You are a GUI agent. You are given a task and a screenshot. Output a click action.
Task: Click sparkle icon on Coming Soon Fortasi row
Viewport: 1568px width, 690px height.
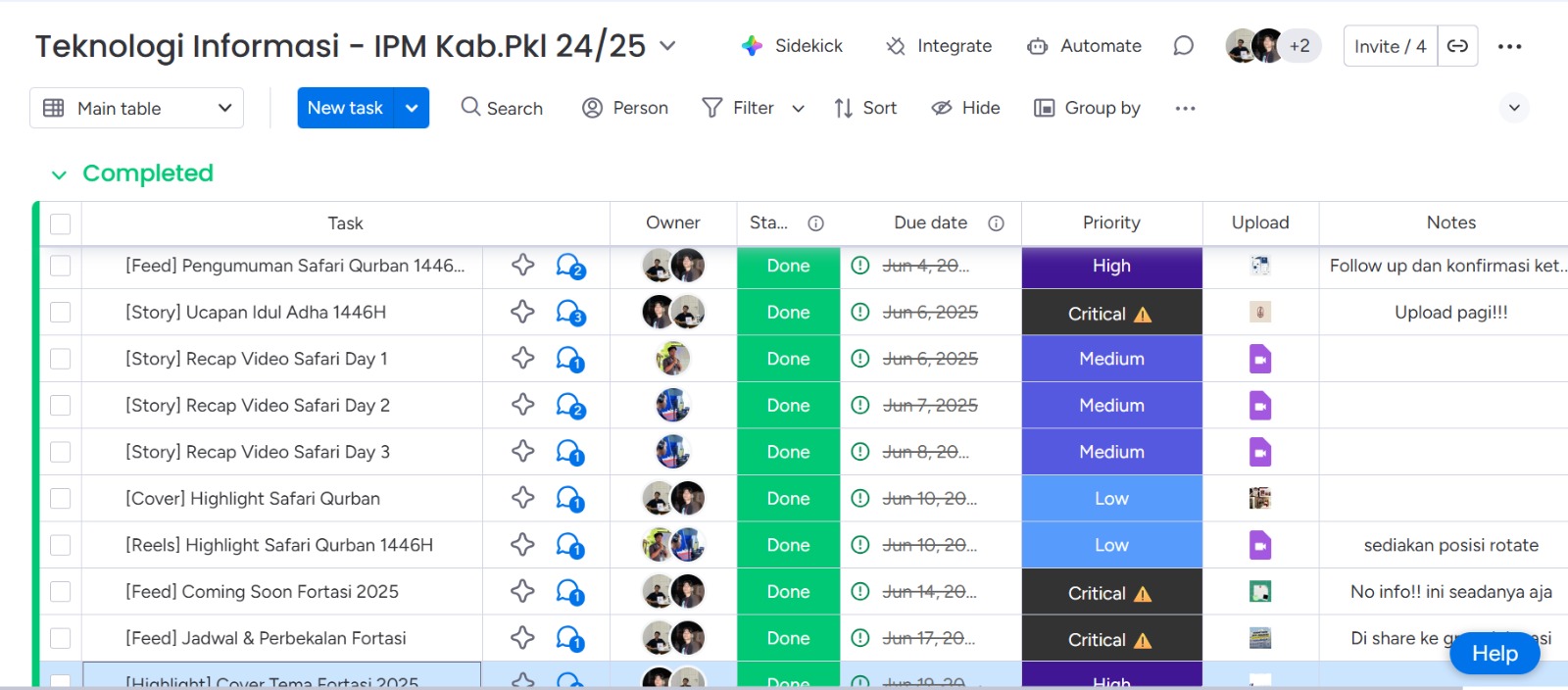click(522, 592)
